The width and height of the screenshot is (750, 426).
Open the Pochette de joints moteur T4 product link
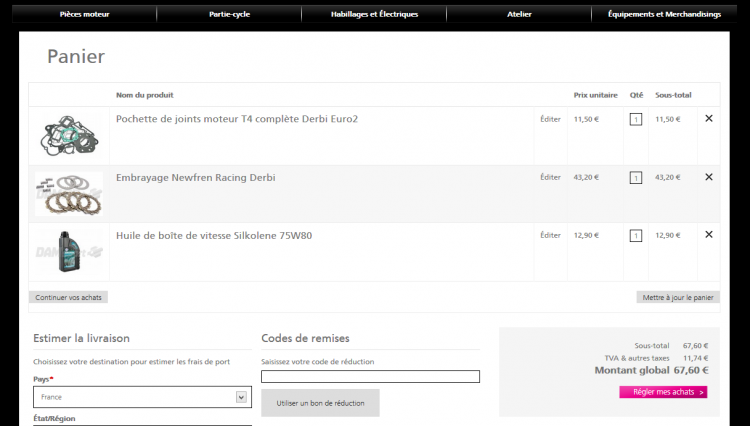pos(237,119)
